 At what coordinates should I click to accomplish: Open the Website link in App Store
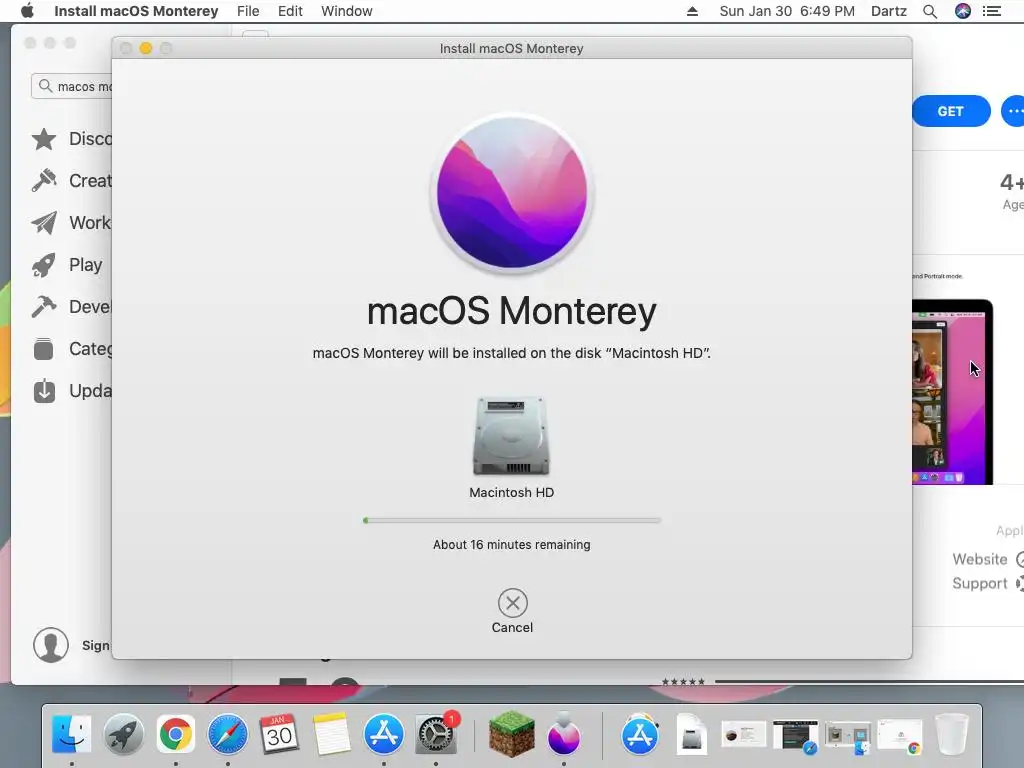point(987,559)
